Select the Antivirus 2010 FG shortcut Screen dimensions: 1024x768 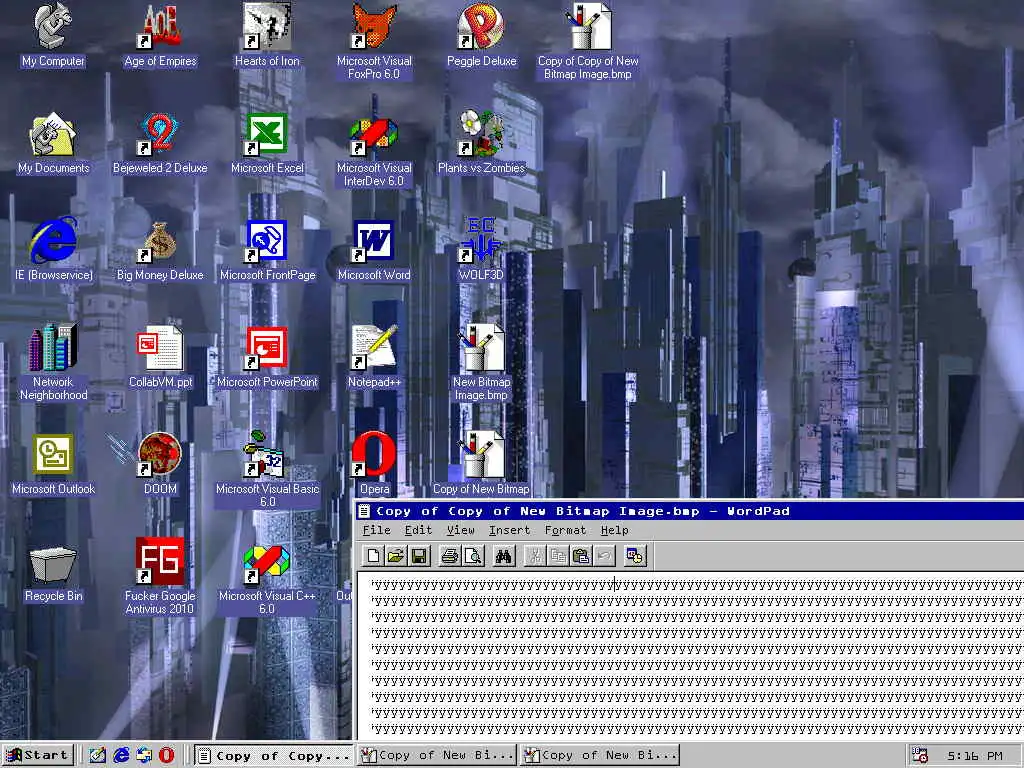click(160, 577)
